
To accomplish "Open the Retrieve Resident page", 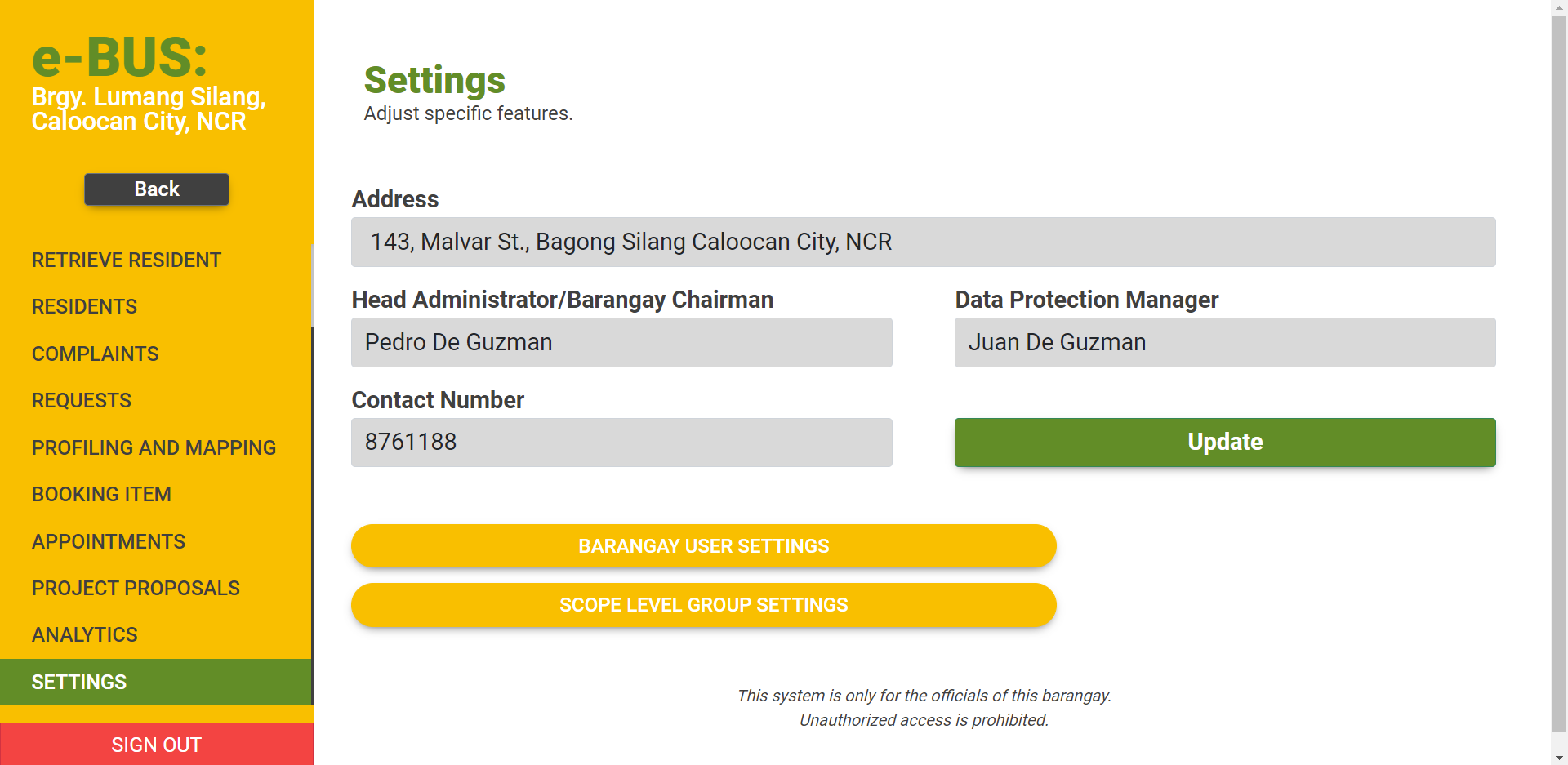I will (x=127, y=260).
